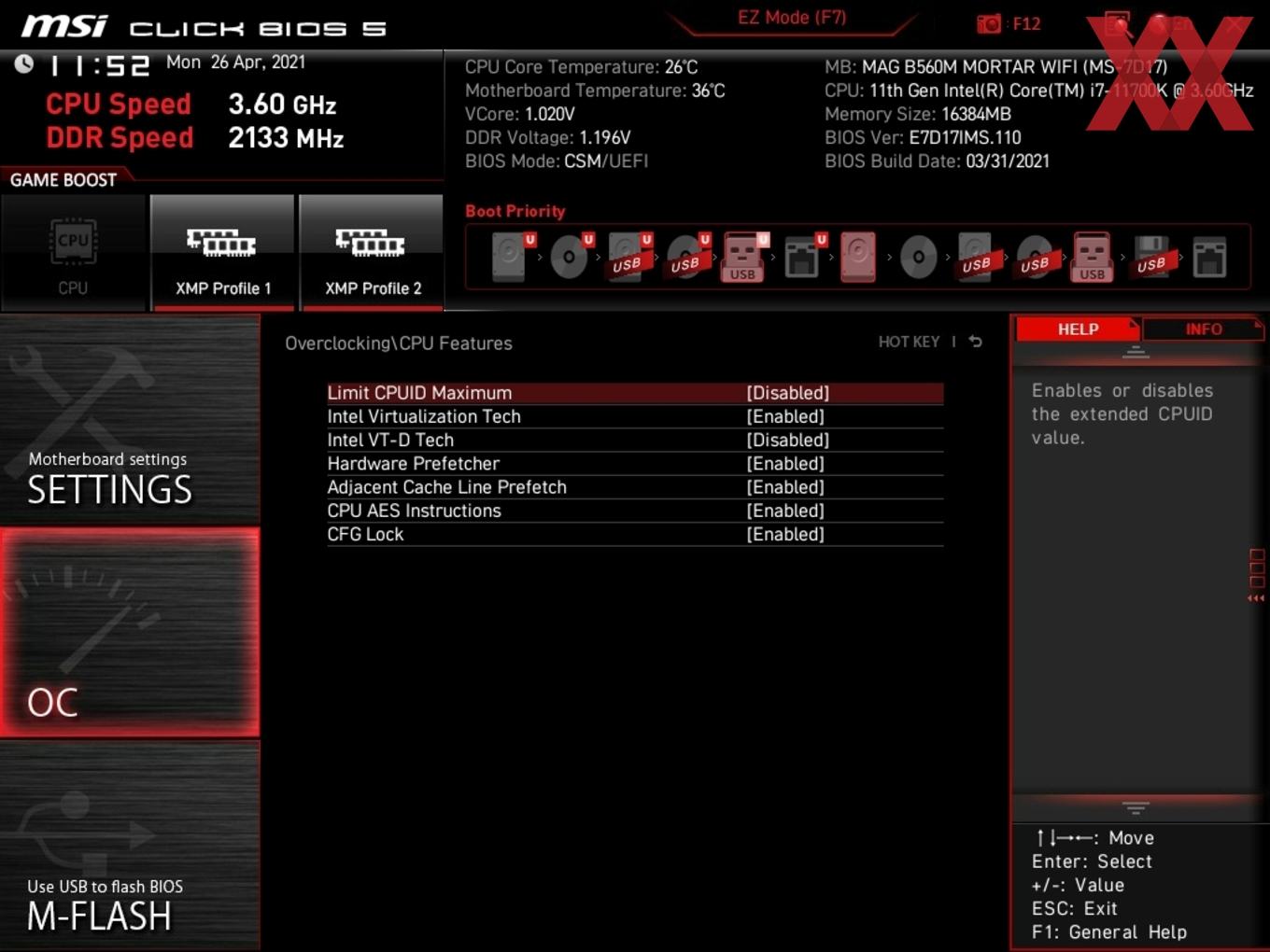Image resolution: width=1270 pixels, height=952 pixels.
Task: Click the help panel bottom handle
Action: 1136,807
